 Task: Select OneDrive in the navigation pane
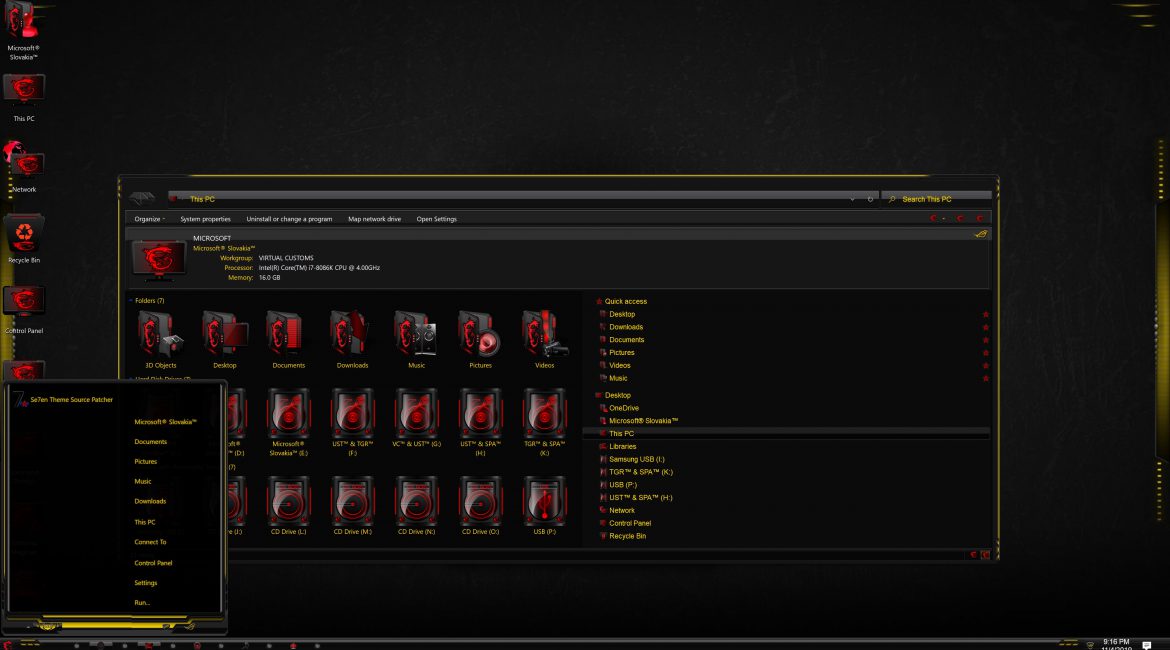click(x=624, y=408)
